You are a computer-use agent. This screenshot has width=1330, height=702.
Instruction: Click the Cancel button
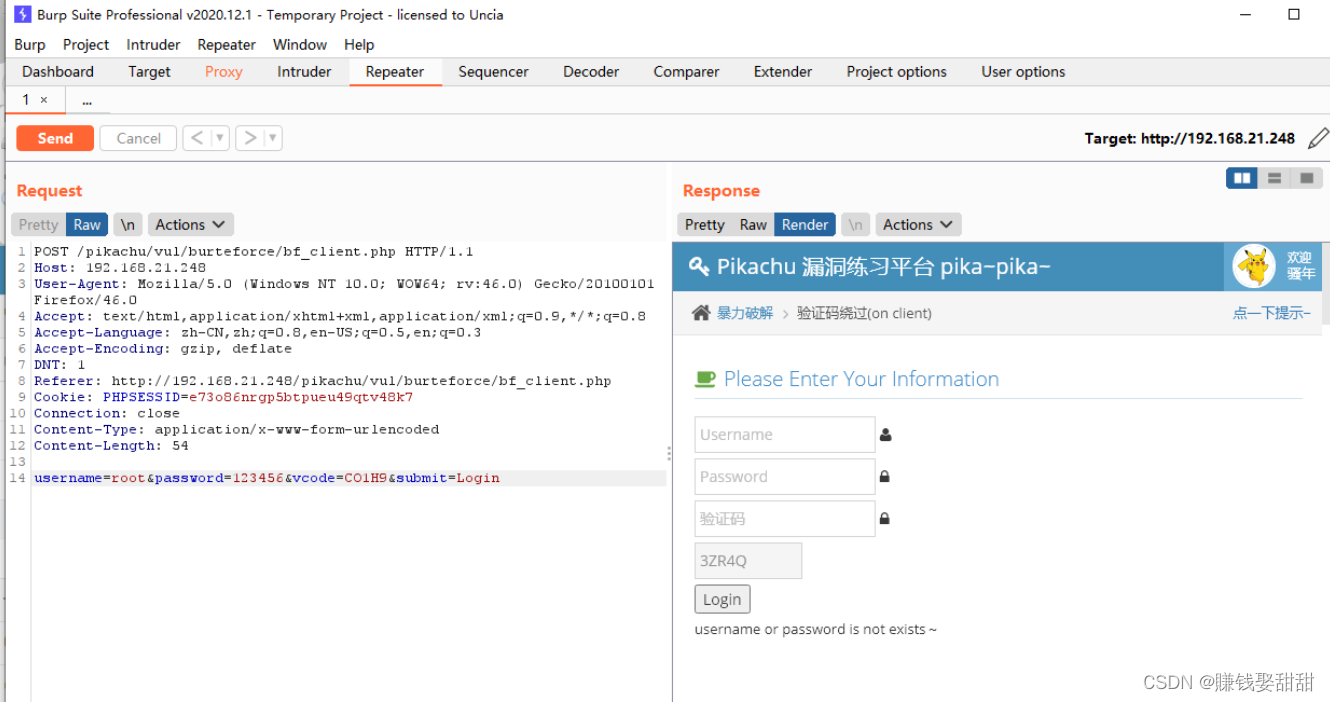click(138, 138)
